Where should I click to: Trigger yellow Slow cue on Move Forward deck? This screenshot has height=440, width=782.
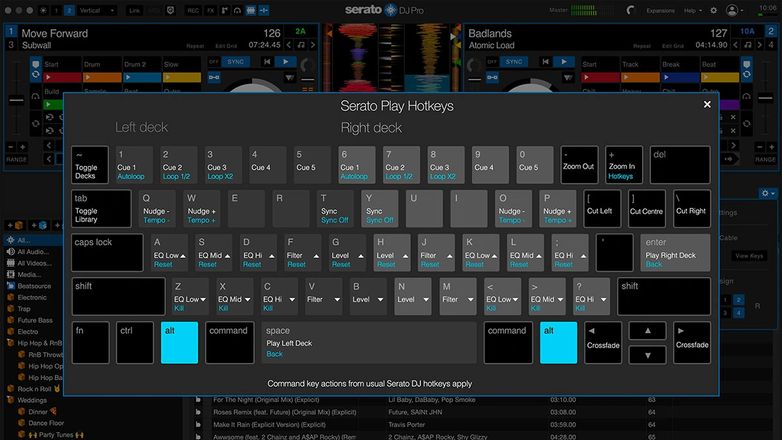(x=182, y=77)
